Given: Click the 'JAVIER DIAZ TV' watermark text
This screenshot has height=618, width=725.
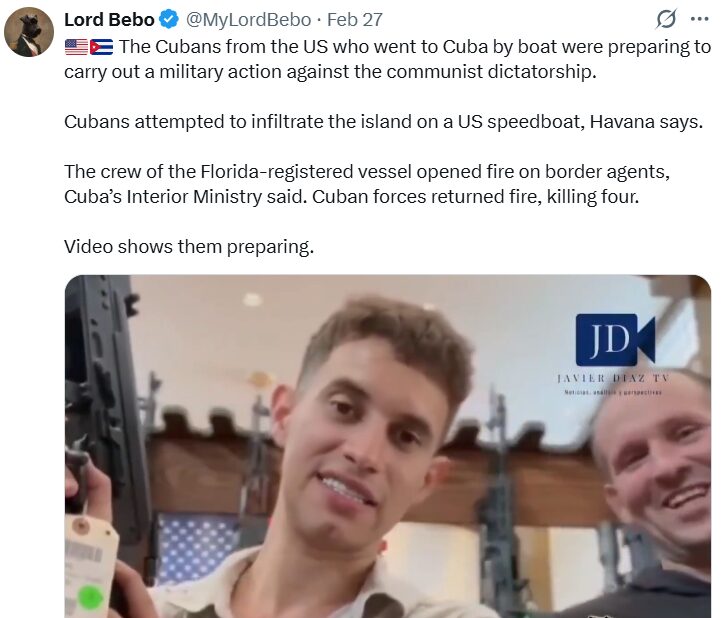Looking at the screenshot, I should click(613, 379).
